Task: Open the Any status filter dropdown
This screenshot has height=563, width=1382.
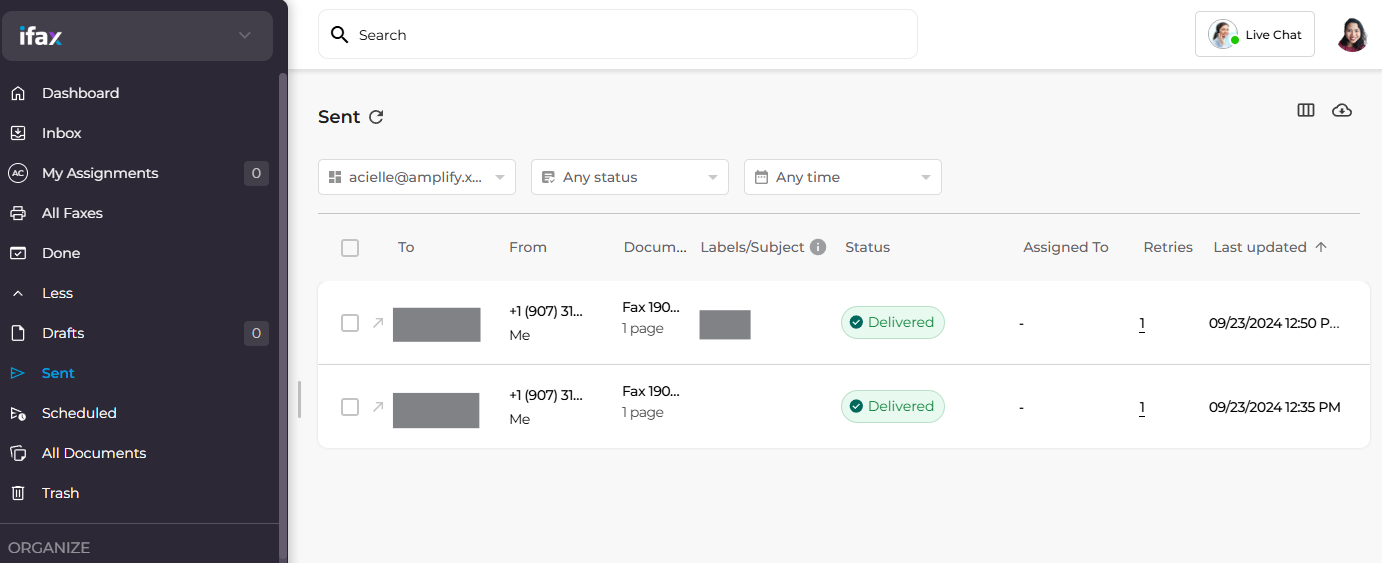Action: click(629, 177)
